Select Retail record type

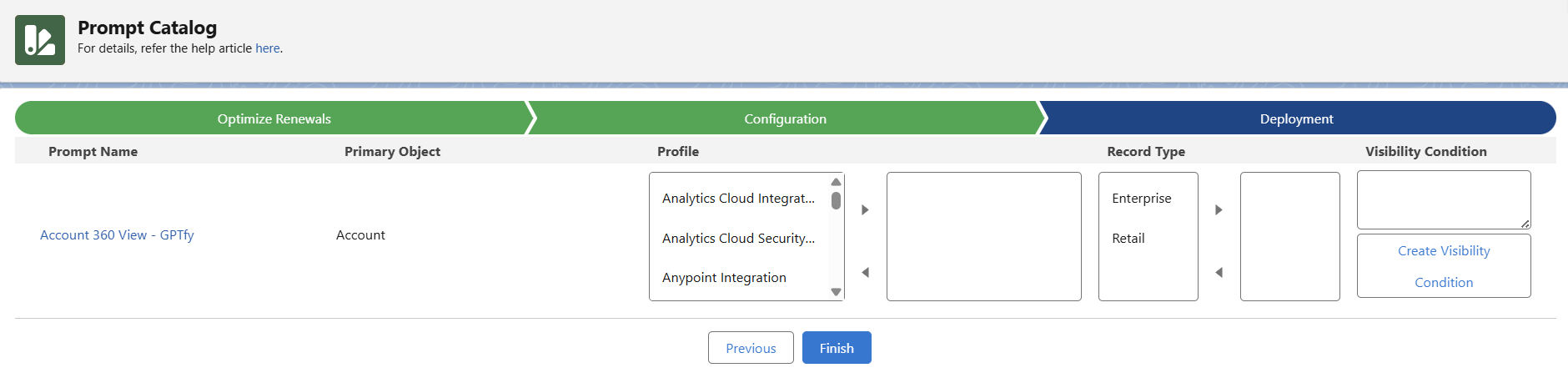tap(1128, 239)
